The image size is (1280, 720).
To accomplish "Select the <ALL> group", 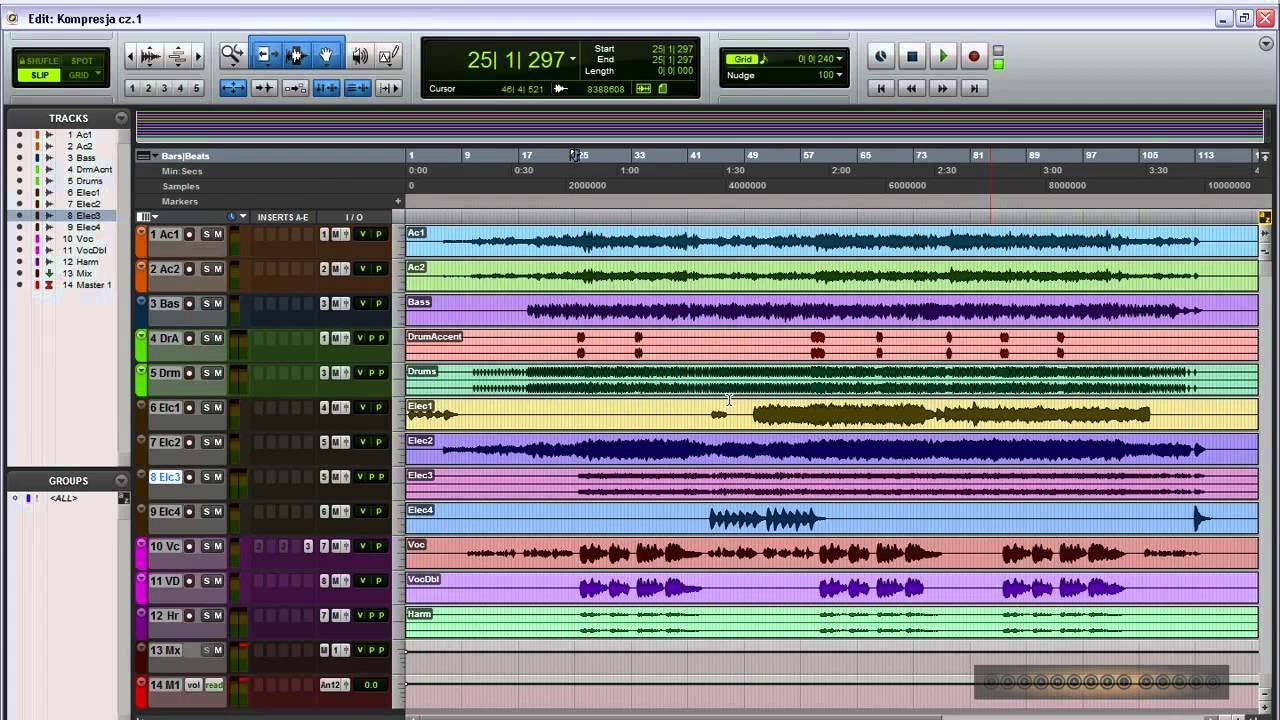I will click(x=63, y=498).
